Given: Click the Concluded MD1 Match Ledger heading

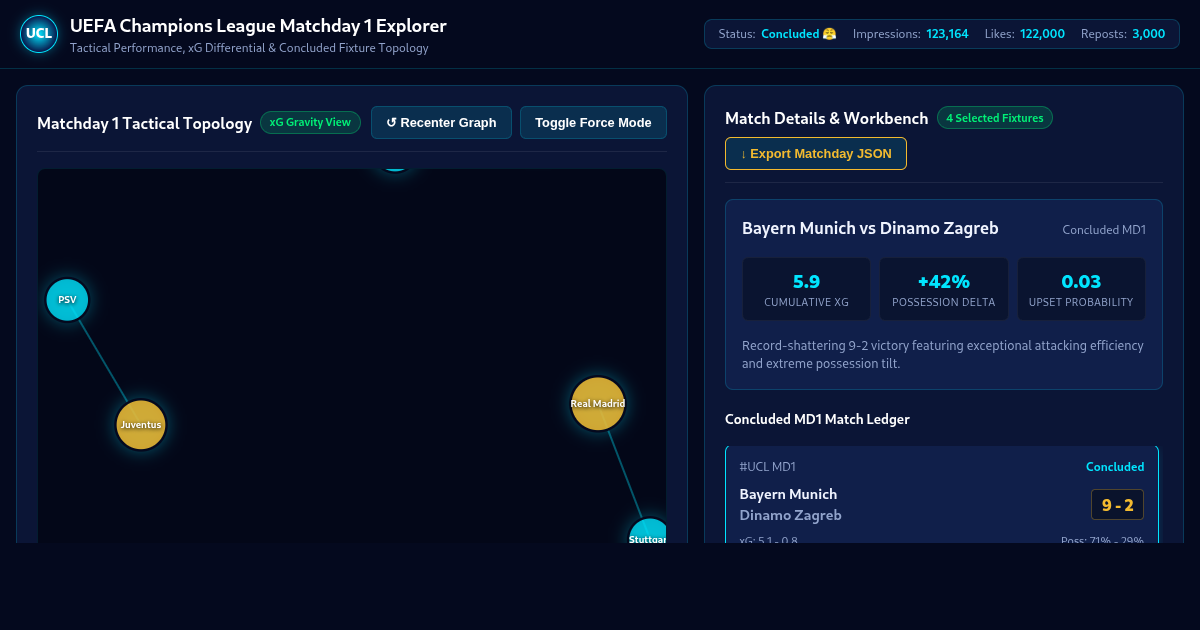Looking at the screenshot, I should [x=817, y=419].
